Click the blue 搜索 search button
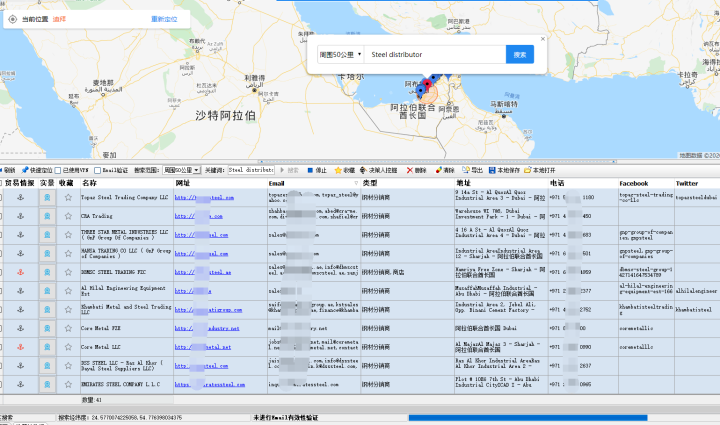 (x=520, y=55)
